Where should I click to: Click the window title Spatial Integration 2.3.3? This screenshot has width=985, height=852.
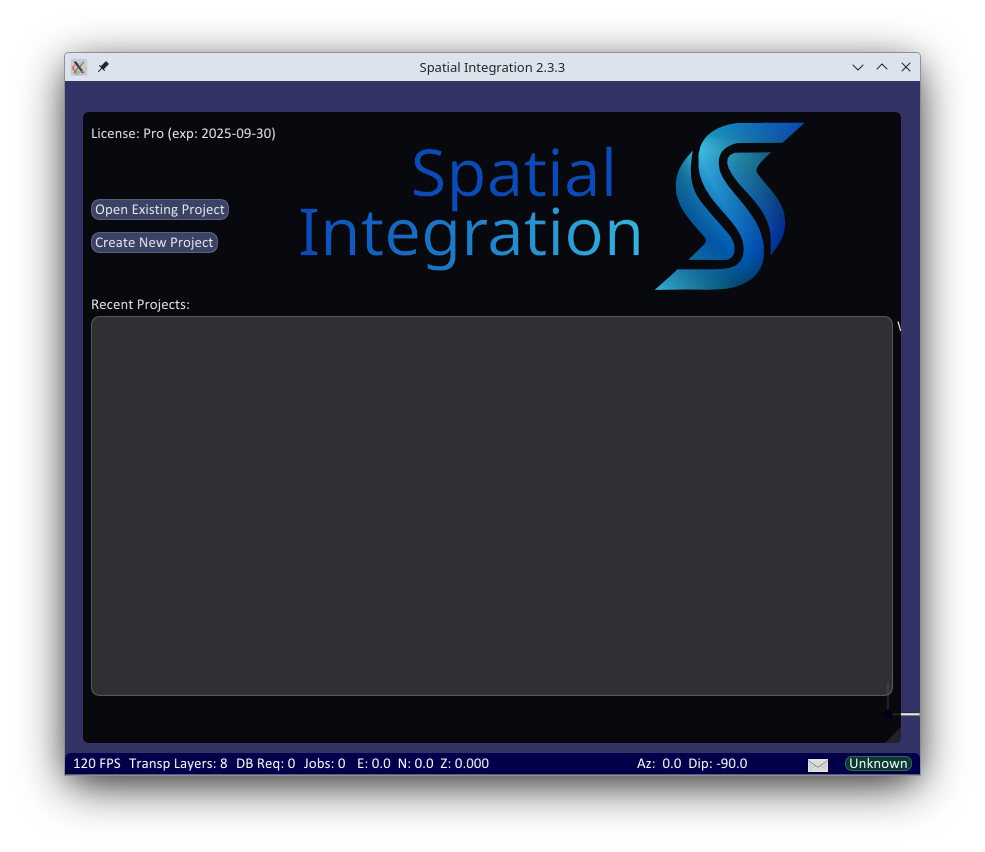click(492, 67)
